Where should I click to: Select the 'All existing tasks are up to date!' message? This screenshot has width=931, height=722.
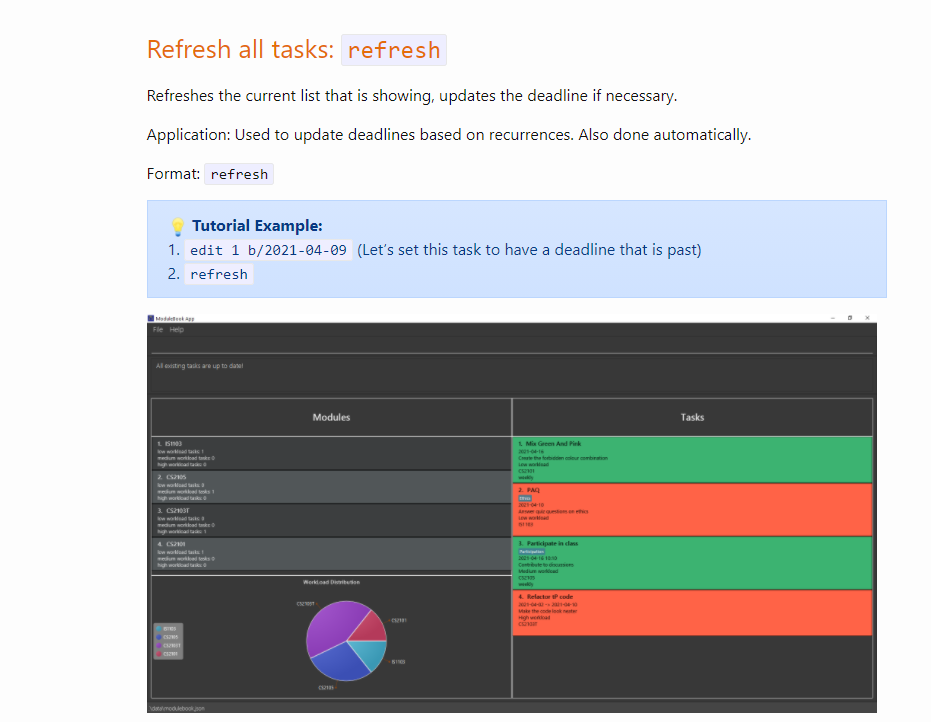[x=200, y=366]
